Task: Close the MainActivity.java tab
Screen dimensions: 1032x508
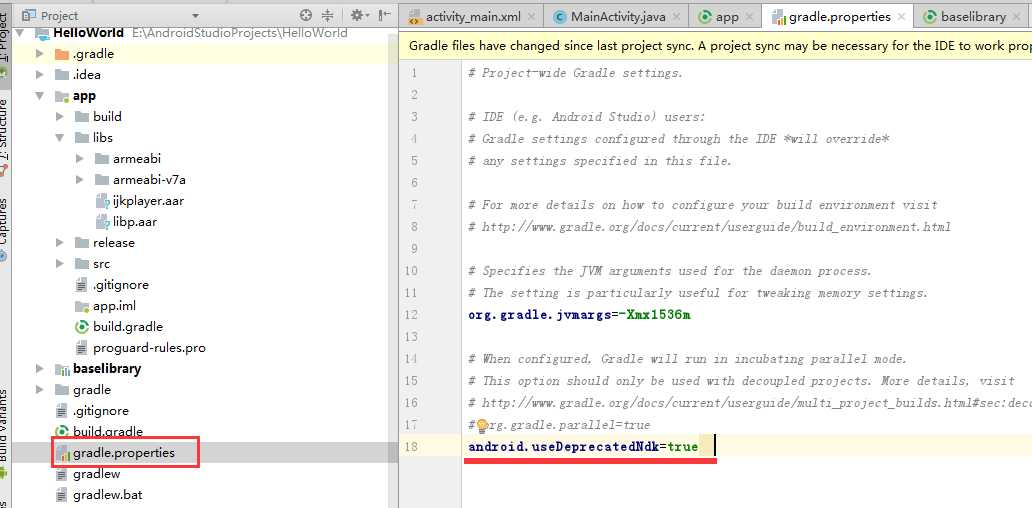Action: [676, 17]
